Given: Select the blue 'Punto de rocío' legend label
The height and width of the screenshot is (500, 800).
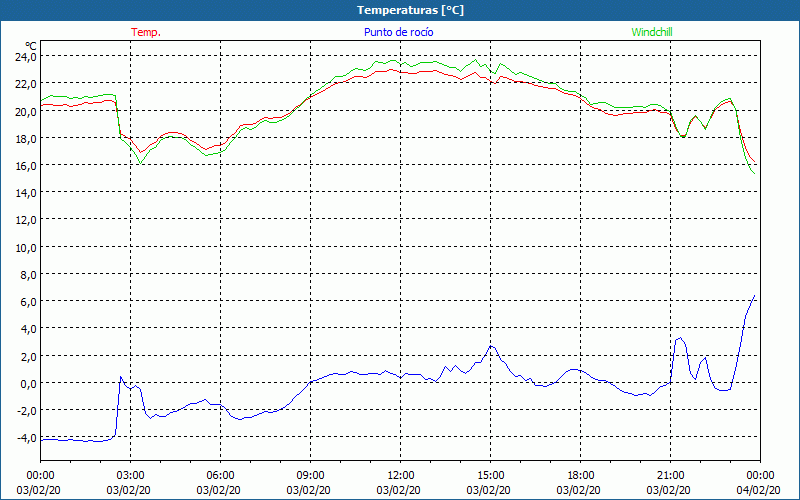Looking at the screenshot, I should coord(398,32).
